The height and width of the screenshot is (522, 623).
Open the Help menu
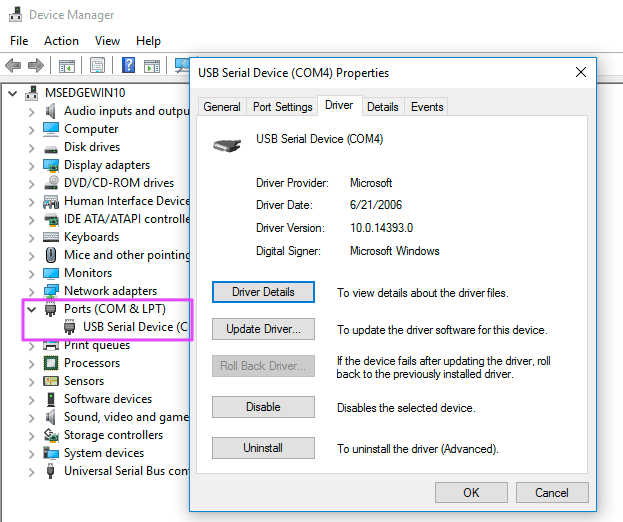148,41
